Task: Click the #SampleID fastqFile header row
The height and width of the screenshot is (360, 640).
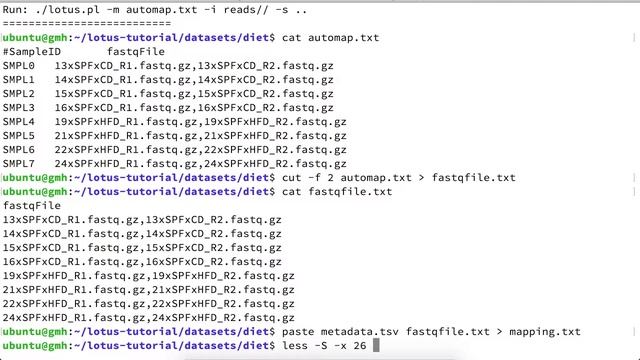Action: (x=84, y=52)
